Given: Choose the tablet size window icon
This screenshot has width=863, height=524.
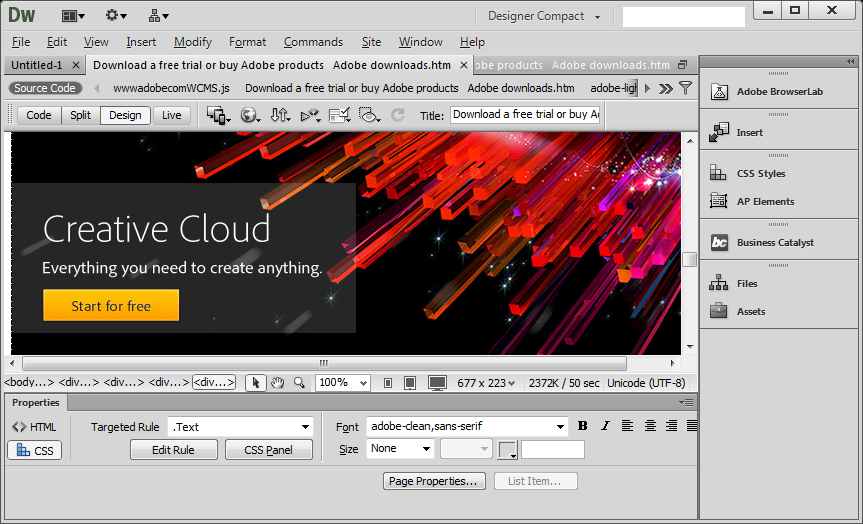Looking at the screenshot, I should (x=410, y=383).
